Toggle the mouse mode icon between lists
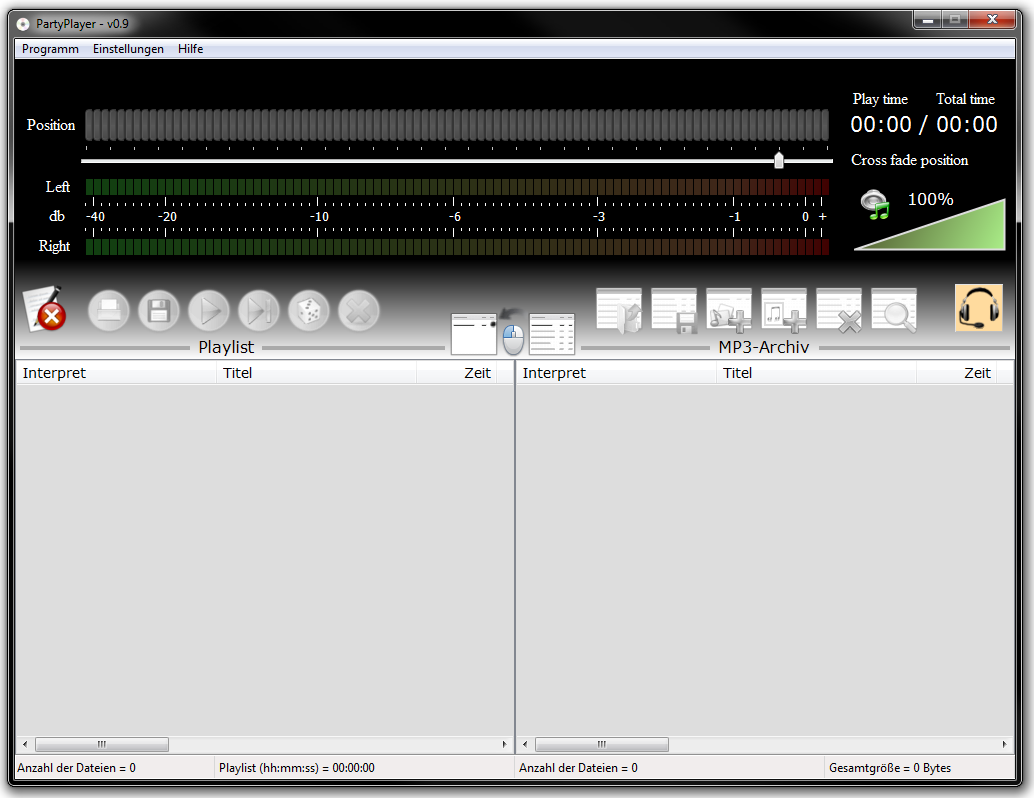1034x798 pixels. 512,337
